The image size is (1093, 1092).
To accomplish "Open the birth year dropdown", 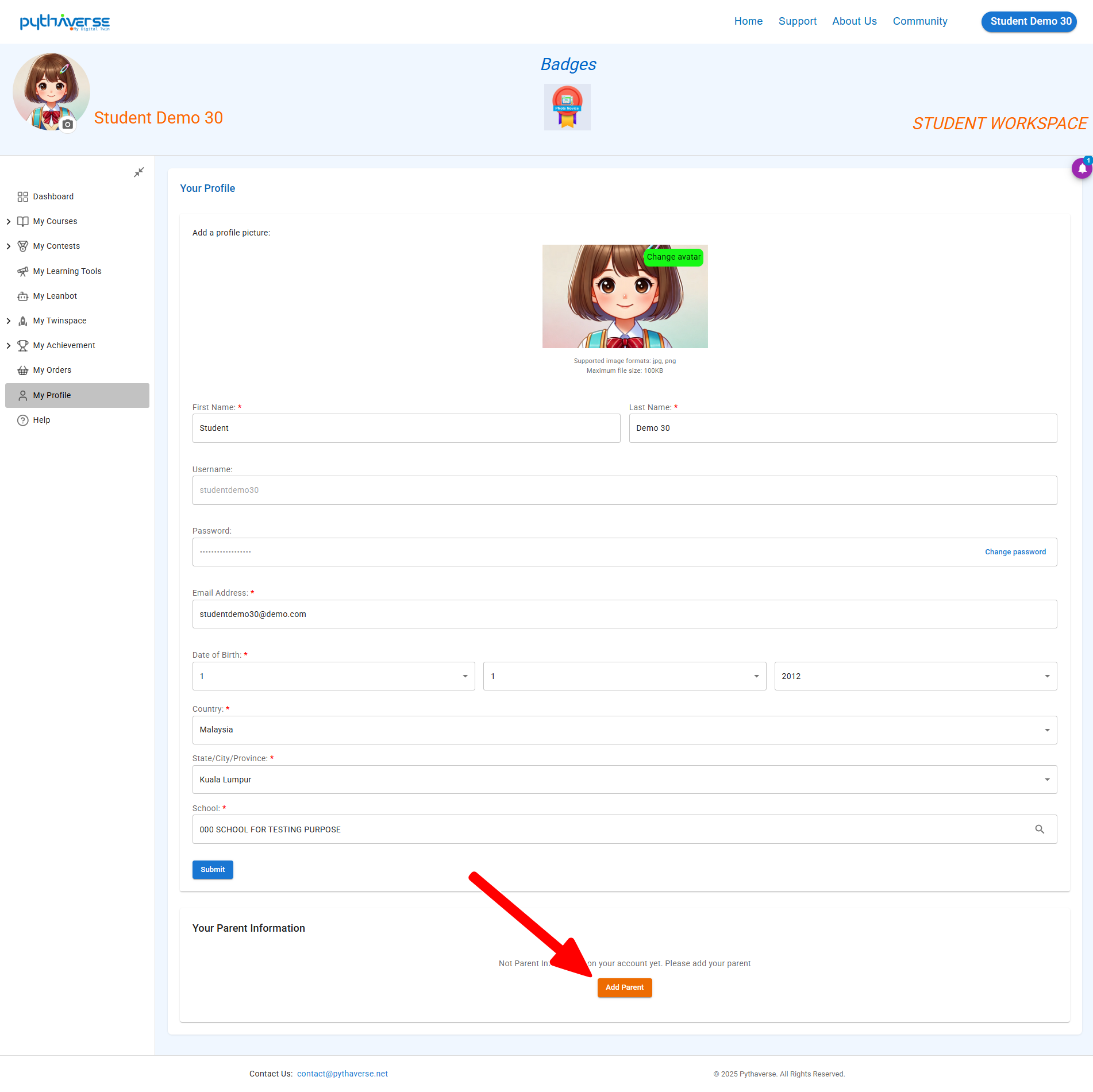I will (915, 676).
